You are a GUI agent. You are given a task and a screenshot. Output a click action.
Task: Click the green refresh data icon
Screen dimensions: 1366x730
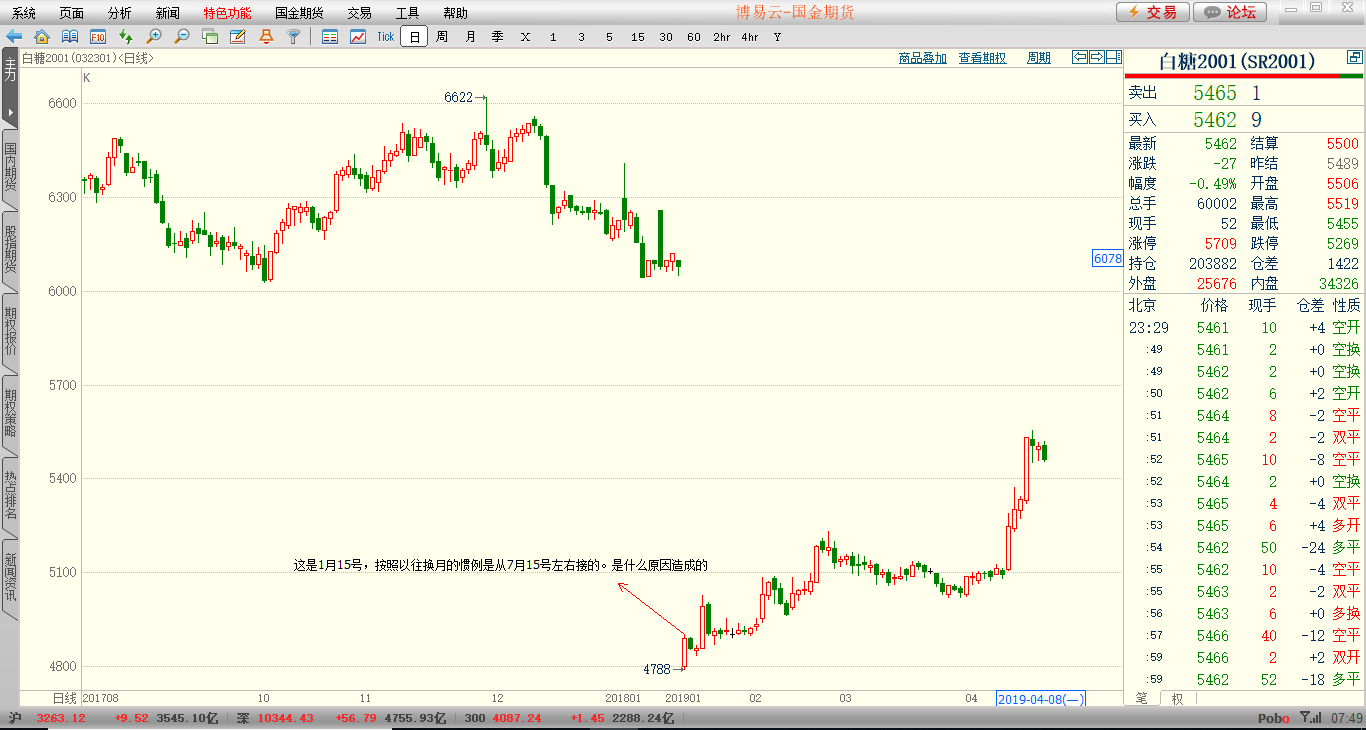126,37
